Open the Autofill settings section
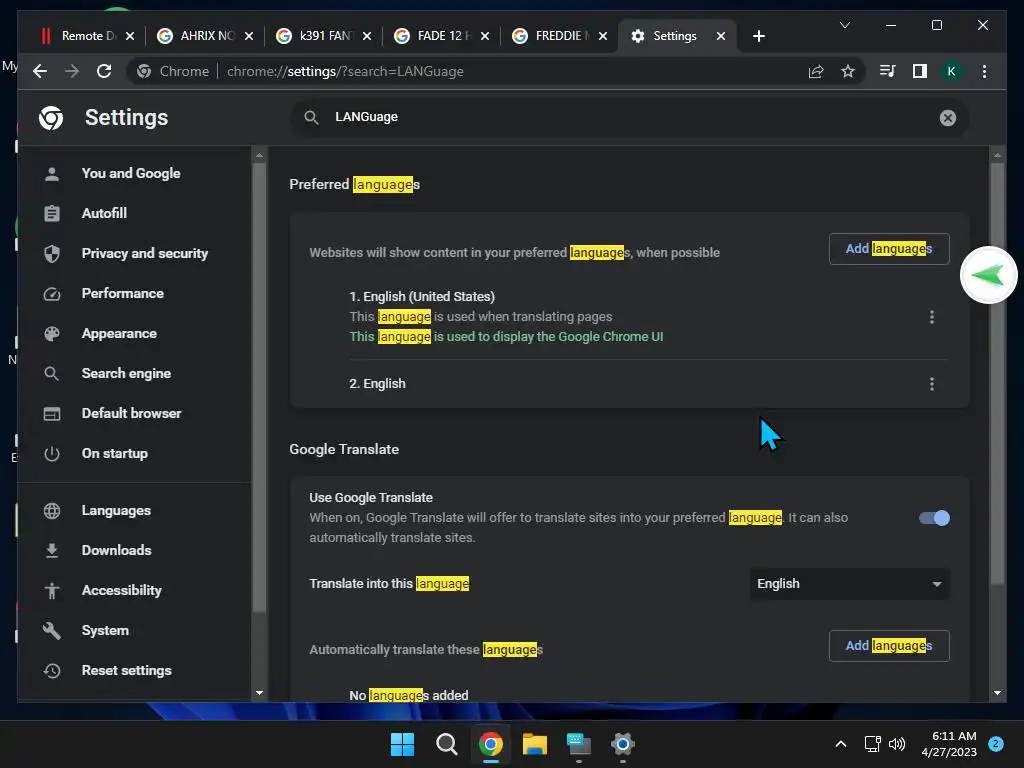 104,213
